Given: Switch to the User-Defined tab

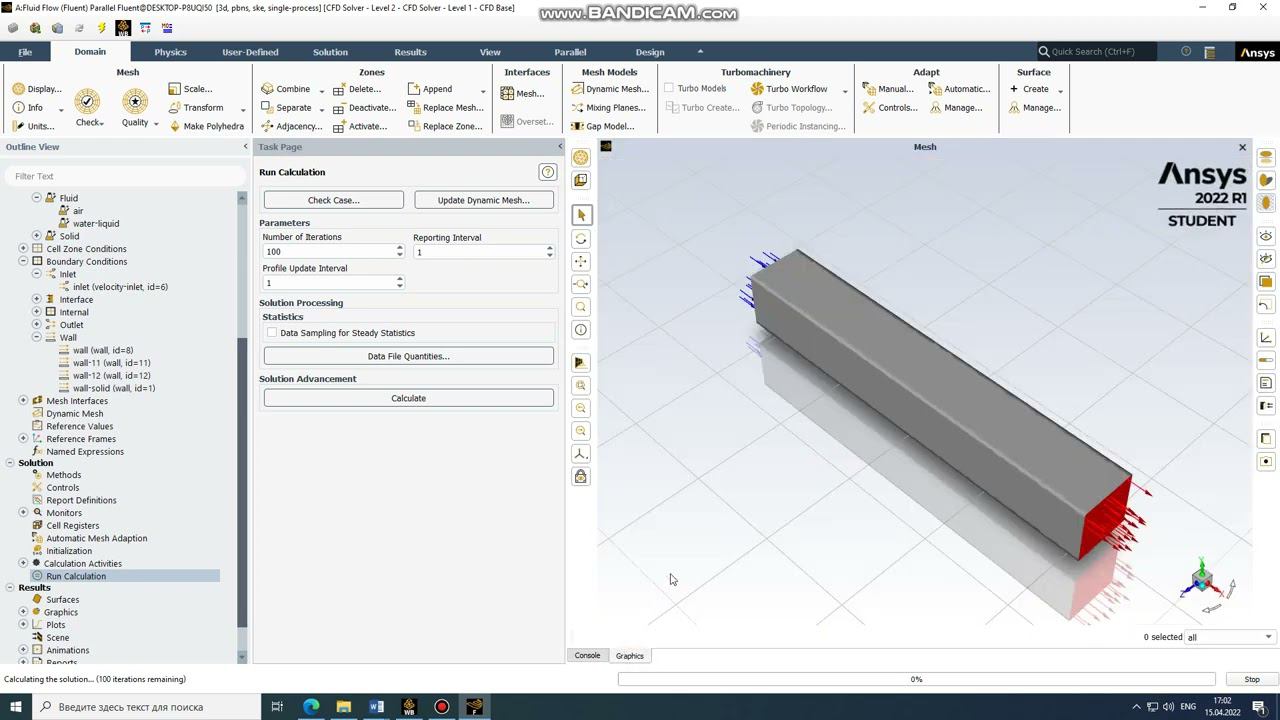Looking at the screenshot, I should point(250,52).
